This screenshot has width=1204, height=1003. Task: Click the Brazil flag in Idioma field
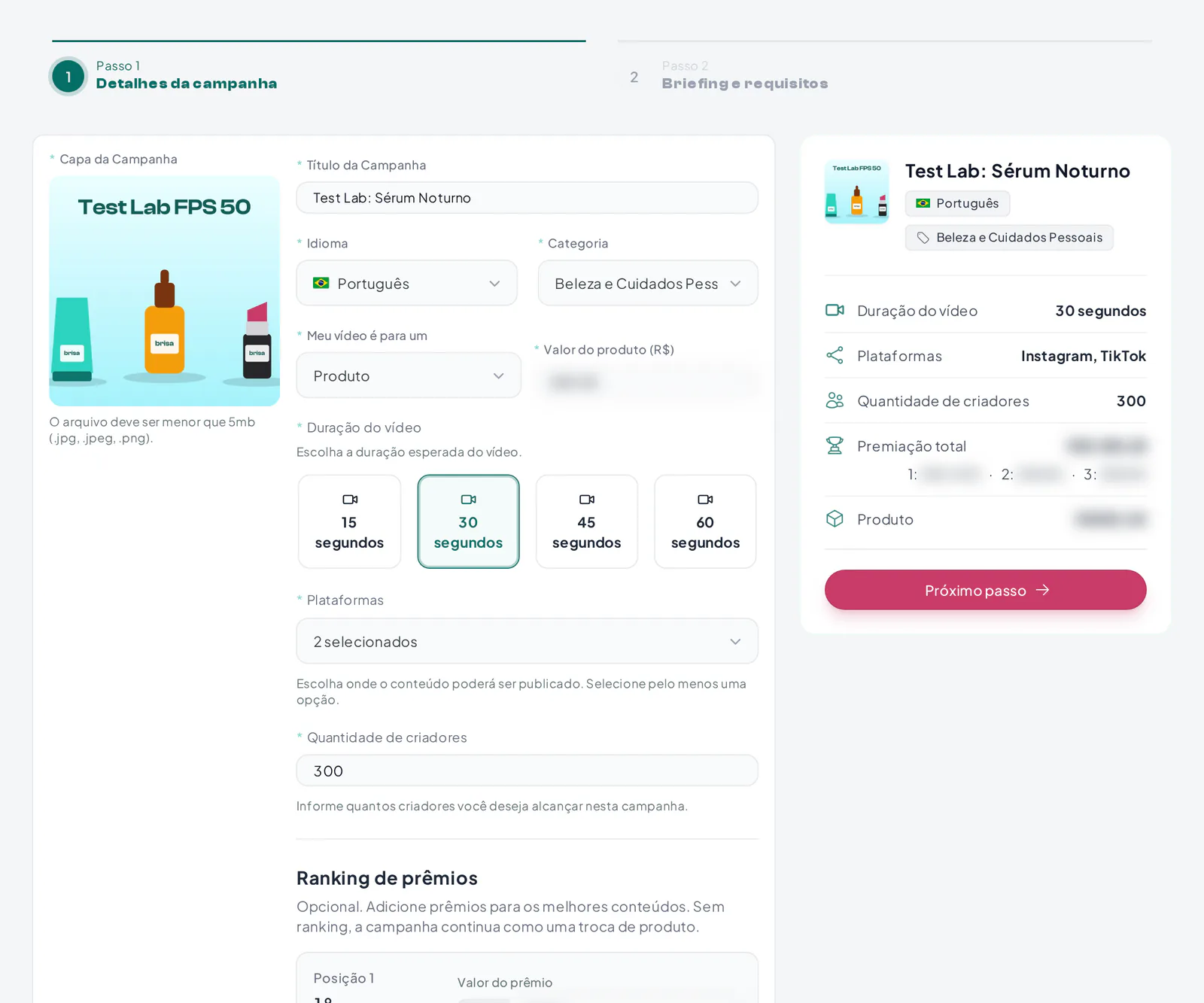click(x=321, y=283)
